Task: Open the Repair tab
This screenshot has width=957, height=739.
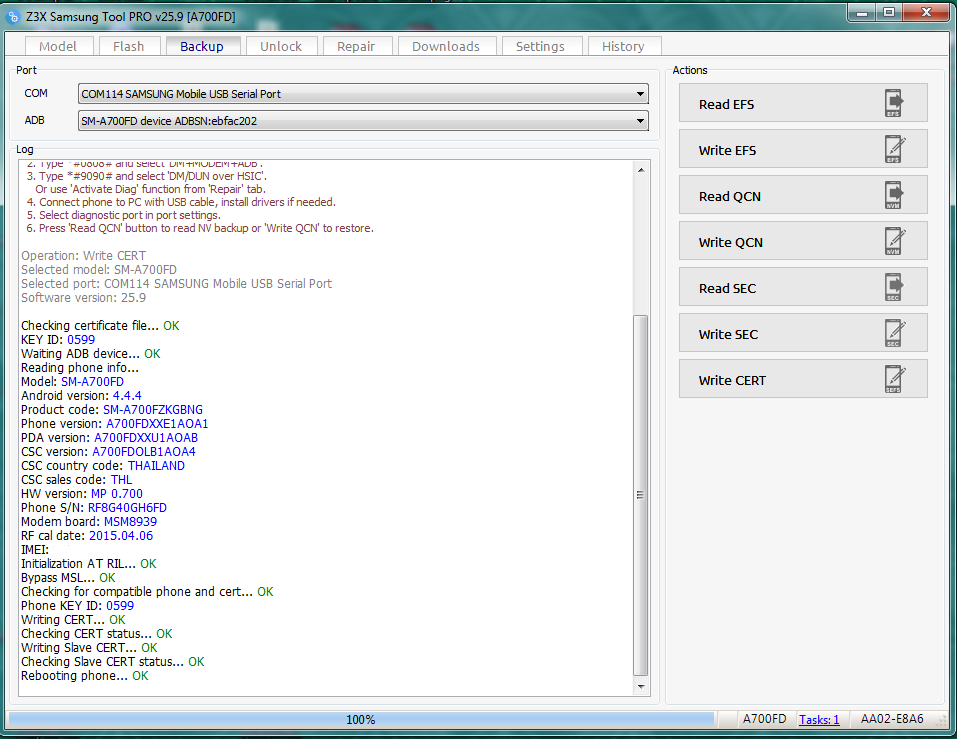Action: [356, 46]
